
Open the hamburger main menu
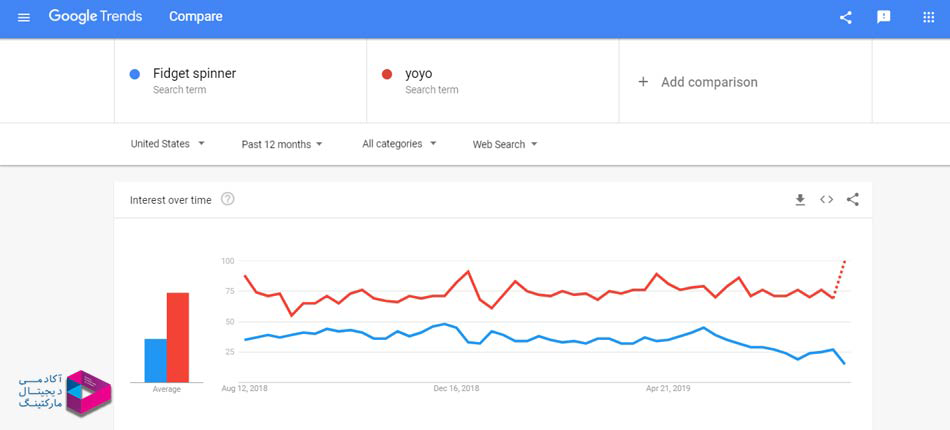[24, 17]
